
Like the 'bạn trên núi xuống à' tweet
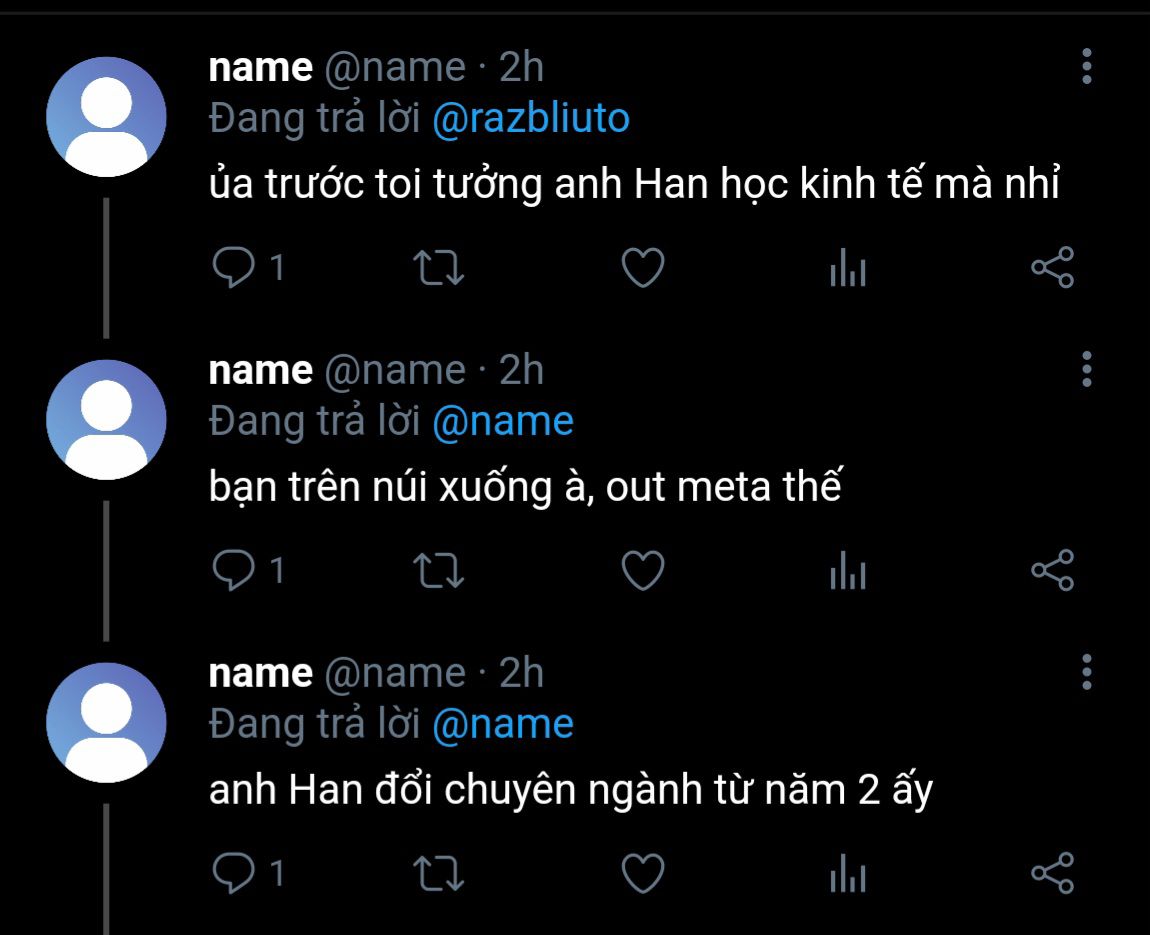(643, 571)
